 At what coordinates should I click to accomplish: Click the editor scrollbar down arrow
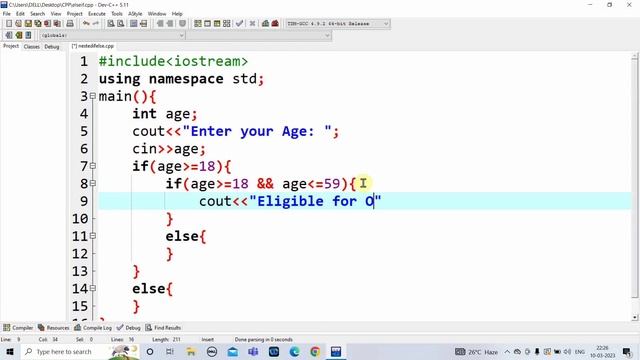635,317
